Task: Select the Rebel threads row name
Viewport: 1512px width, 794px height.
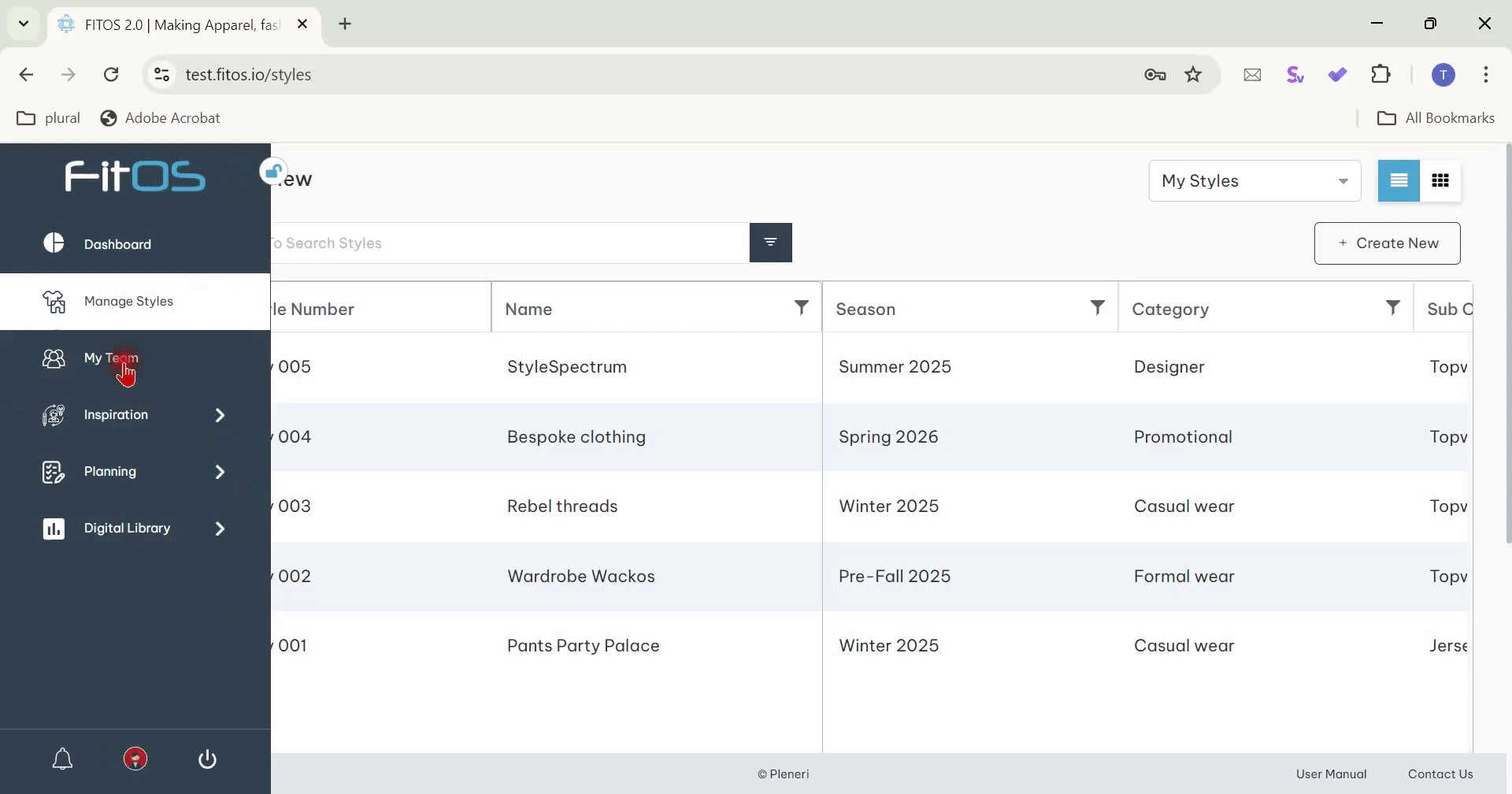Action: point(562,506)
